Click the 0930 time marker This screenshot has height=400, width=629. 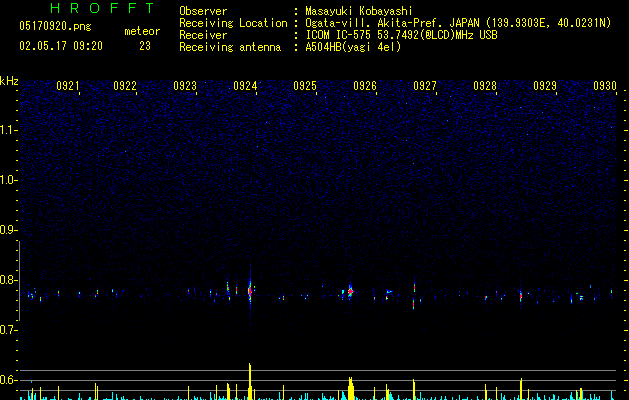click(605, 86)
